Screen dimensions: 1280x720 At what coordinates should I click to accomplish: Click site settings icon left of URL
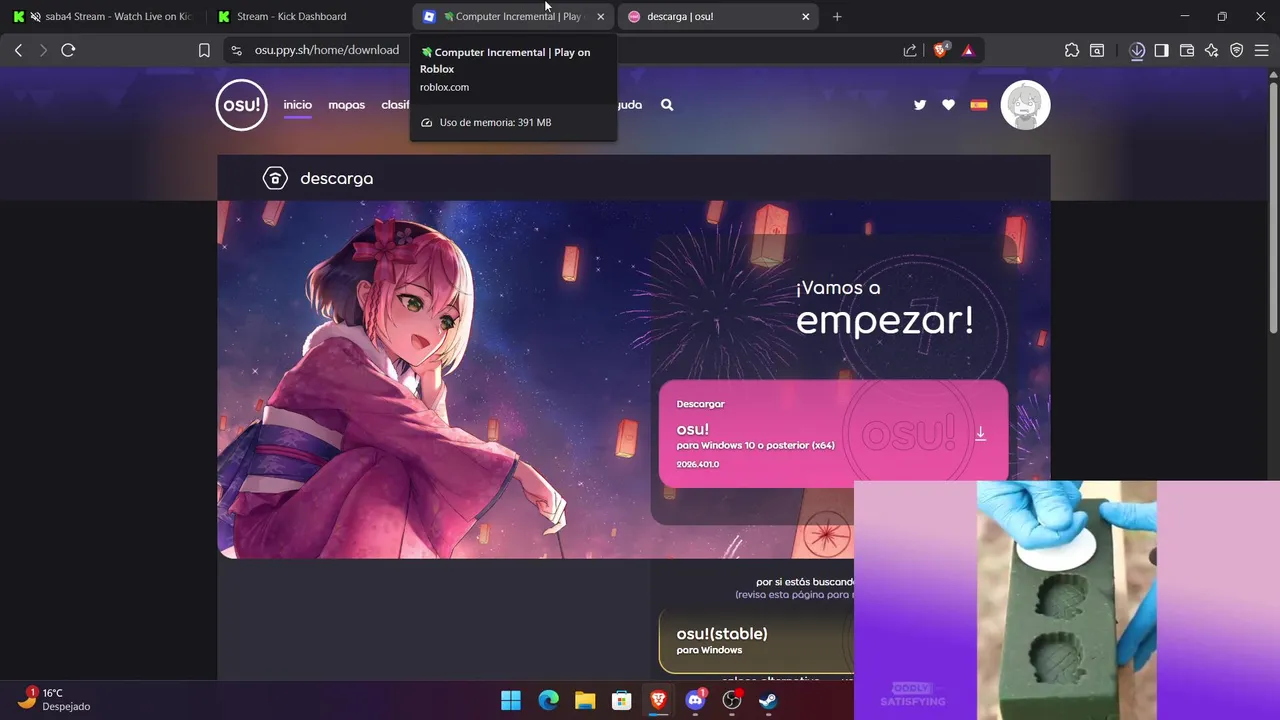[x=236, y=50]
